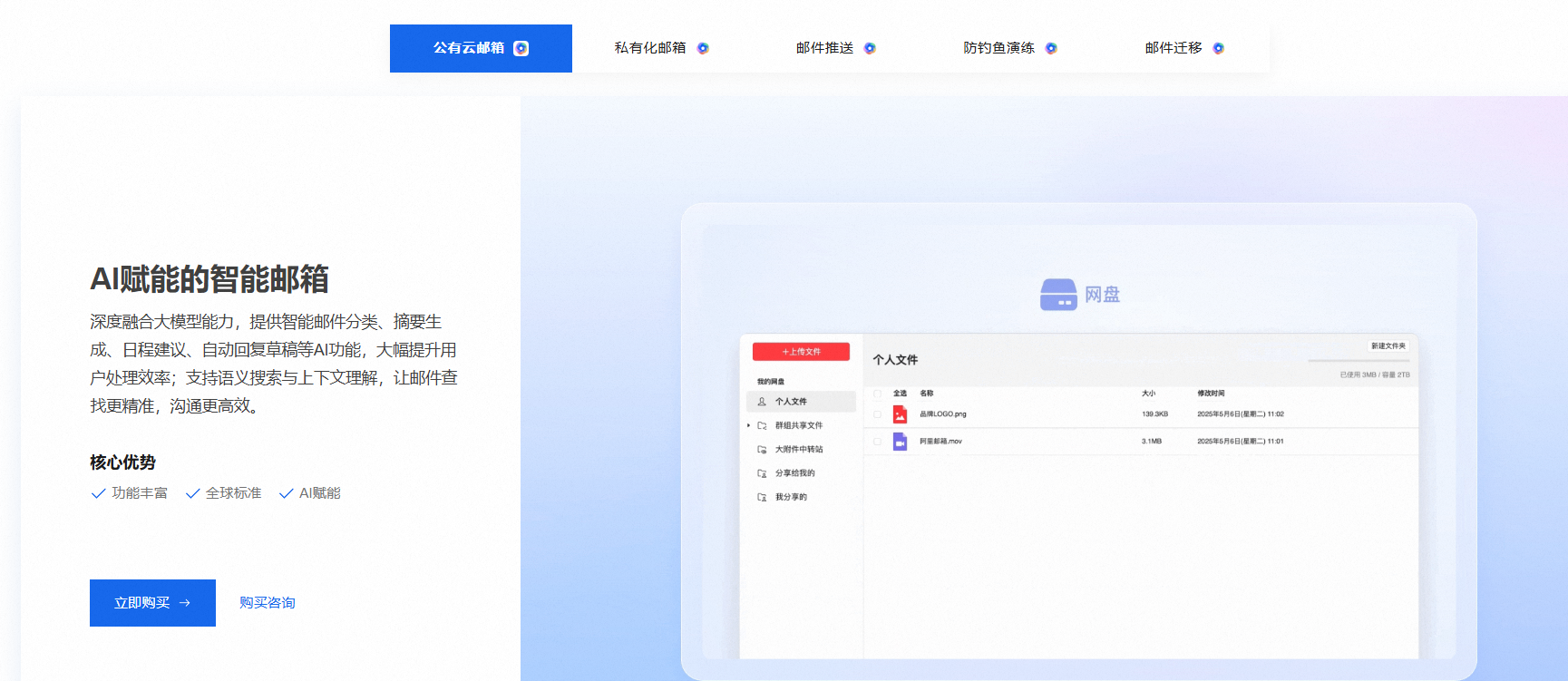Expand the 群组共享文件 folder arrow
Image resolution: width=1568 pixels, height=681 pixels.
748,425
